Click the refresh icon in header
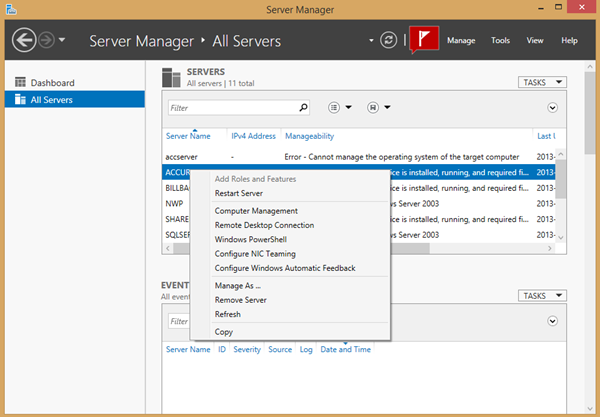Screen dimensions: 600x417 click(x=388, y=40)
